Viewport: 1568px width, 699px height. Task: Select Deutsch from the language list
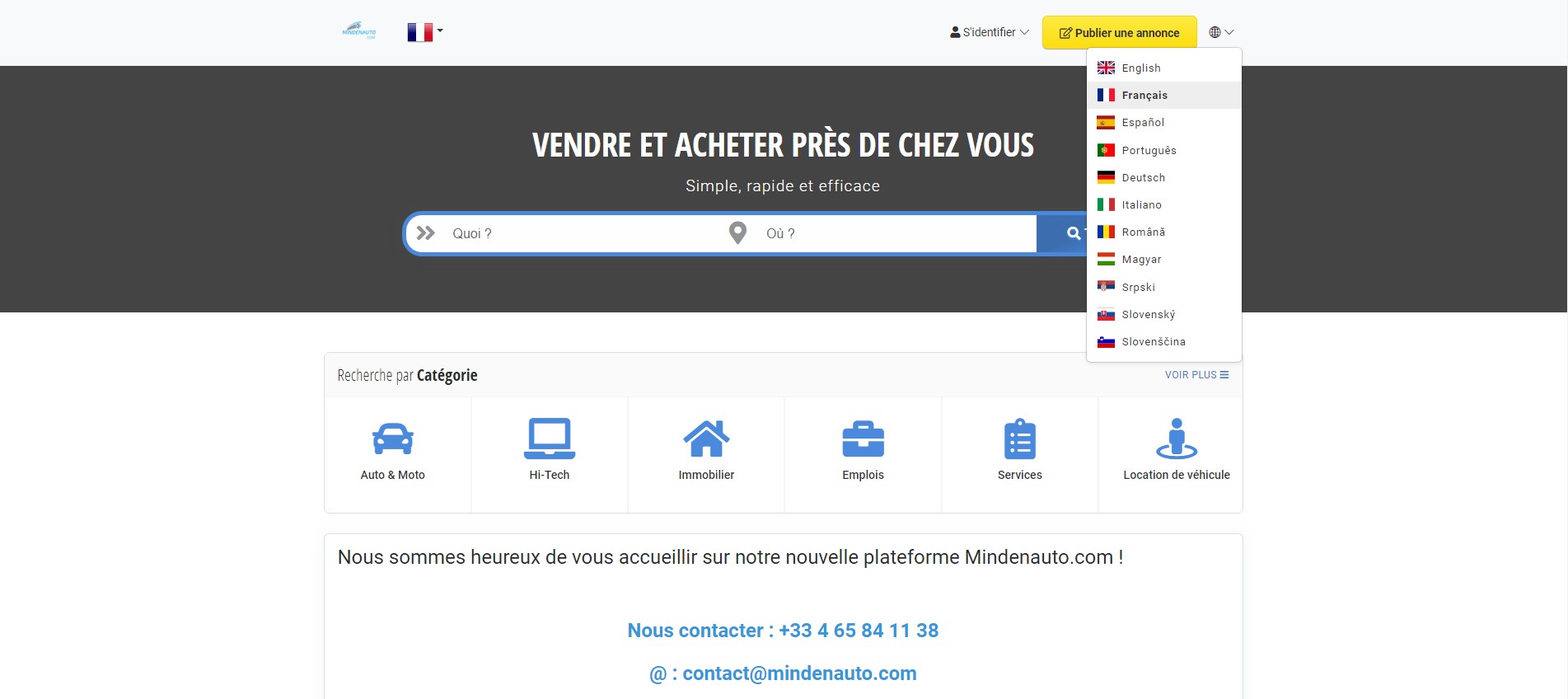click(x=1143, y=177)
